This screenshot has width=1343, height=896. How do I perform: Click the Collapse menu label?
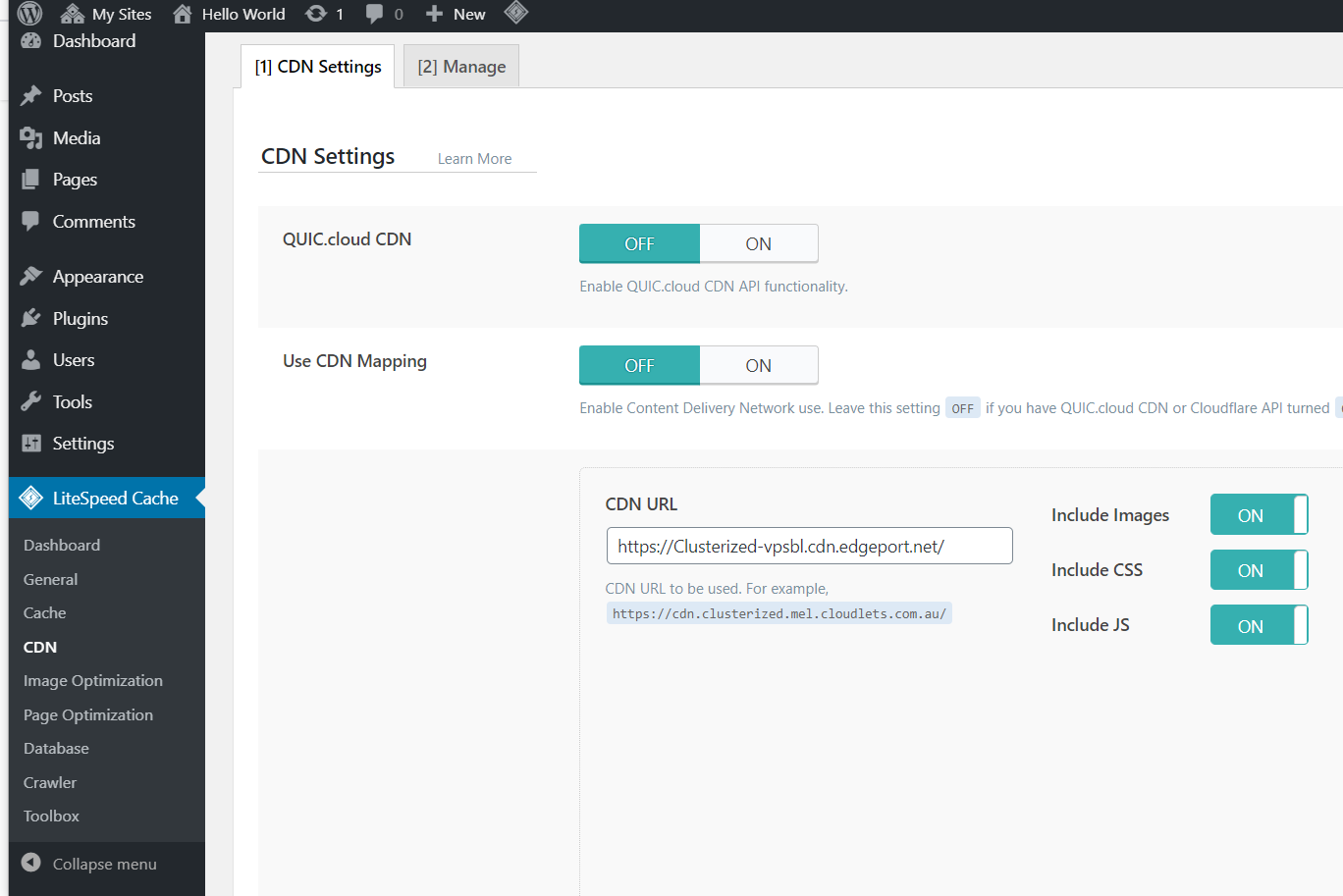(x=105, y=864)
